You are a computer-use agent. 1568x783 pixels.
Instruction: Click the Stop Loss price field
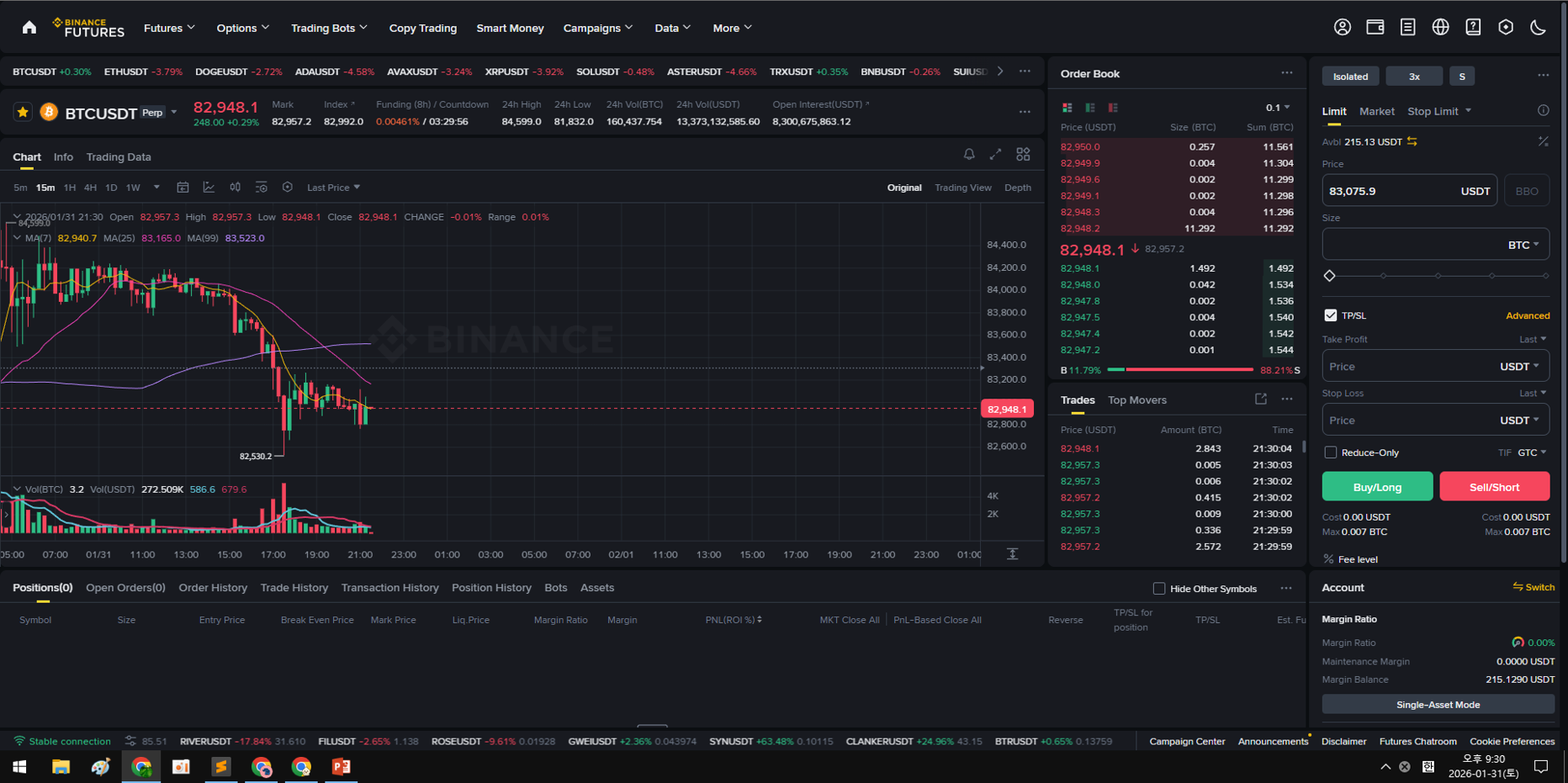coord(1435,421)
